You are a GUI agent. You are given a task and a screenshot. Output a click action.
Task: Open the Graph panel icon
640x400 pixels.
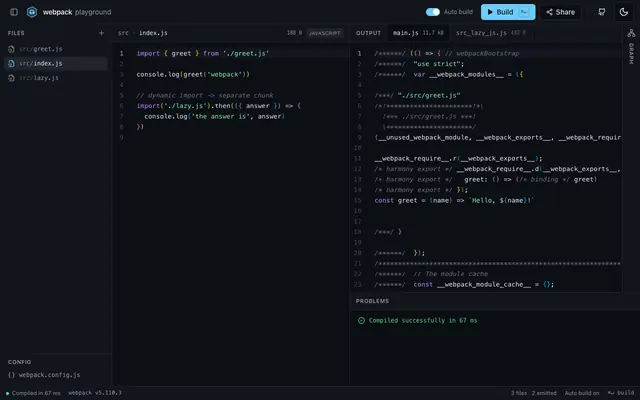coord(631,33)
